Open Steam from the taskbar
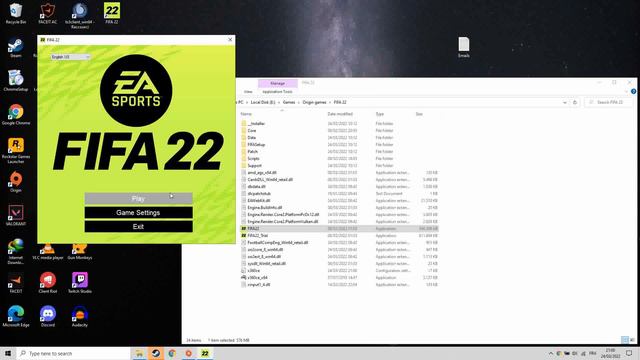 (x=156, y=353)
